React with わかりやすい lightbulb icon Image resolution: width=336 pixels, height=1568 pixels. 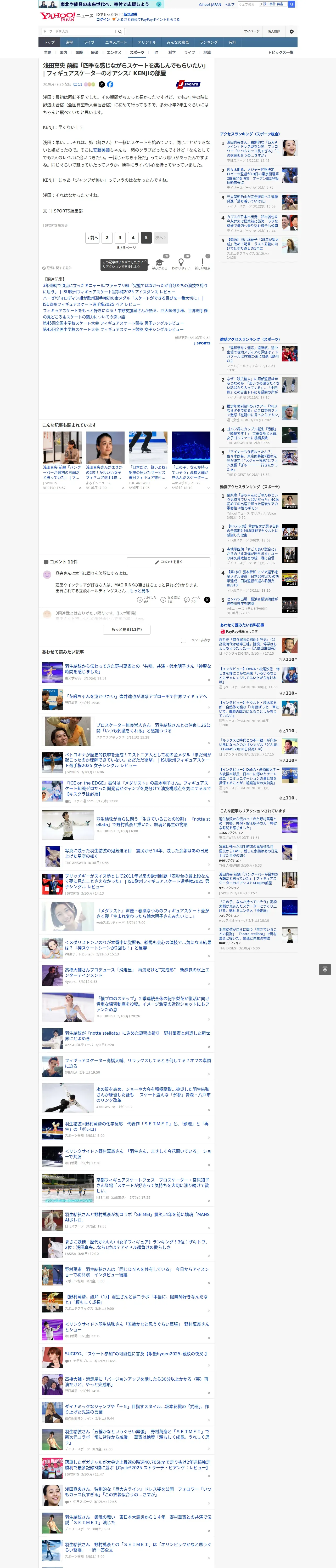pyautogui.click(x=181, y=262)
